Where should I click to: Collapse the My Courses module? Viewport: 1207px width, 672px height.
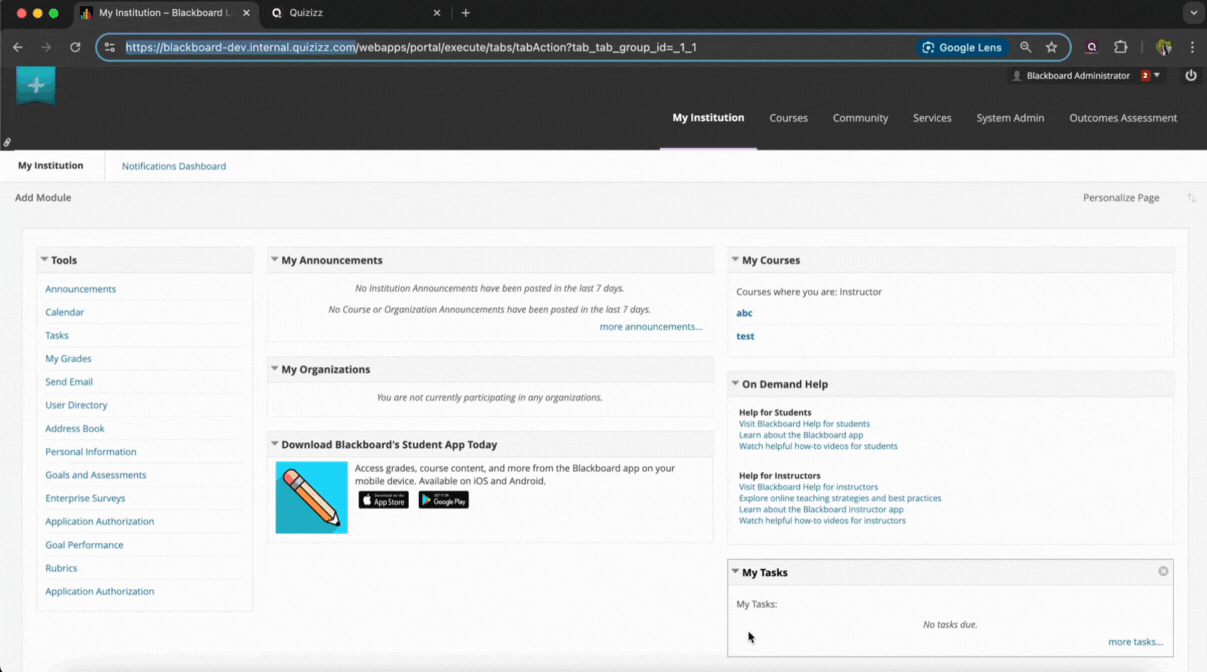pyautogui.click(x=735, y=260)
